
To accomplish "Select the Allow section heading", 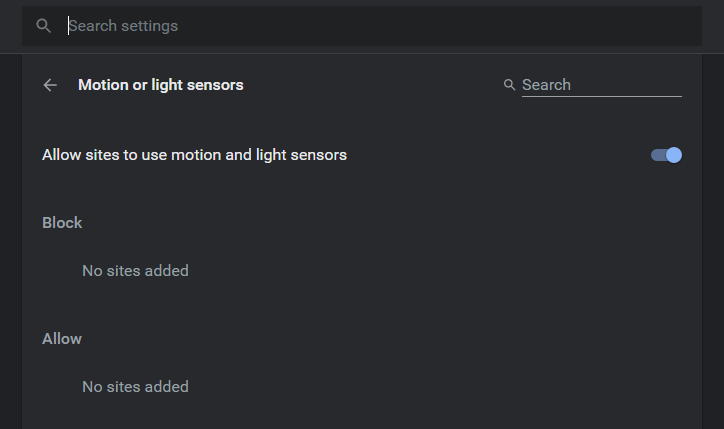I will pos(62,339).
